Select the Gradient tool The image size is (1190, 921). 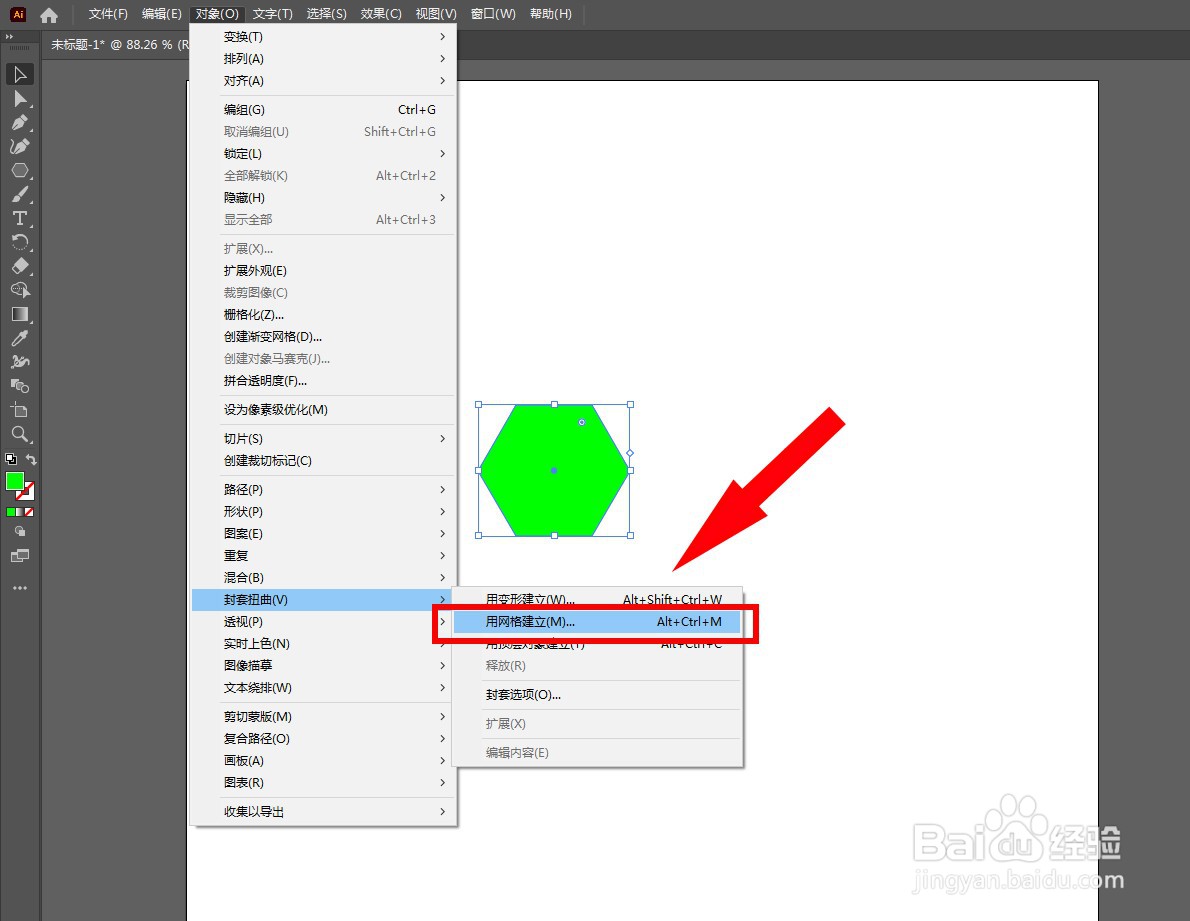pyautogui.click(x=20, y=314)
